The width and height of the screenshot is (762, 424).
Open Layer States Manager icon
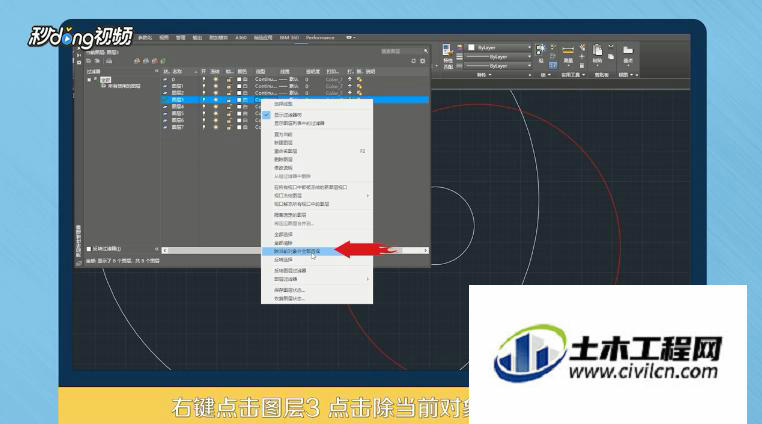[109, 61]
